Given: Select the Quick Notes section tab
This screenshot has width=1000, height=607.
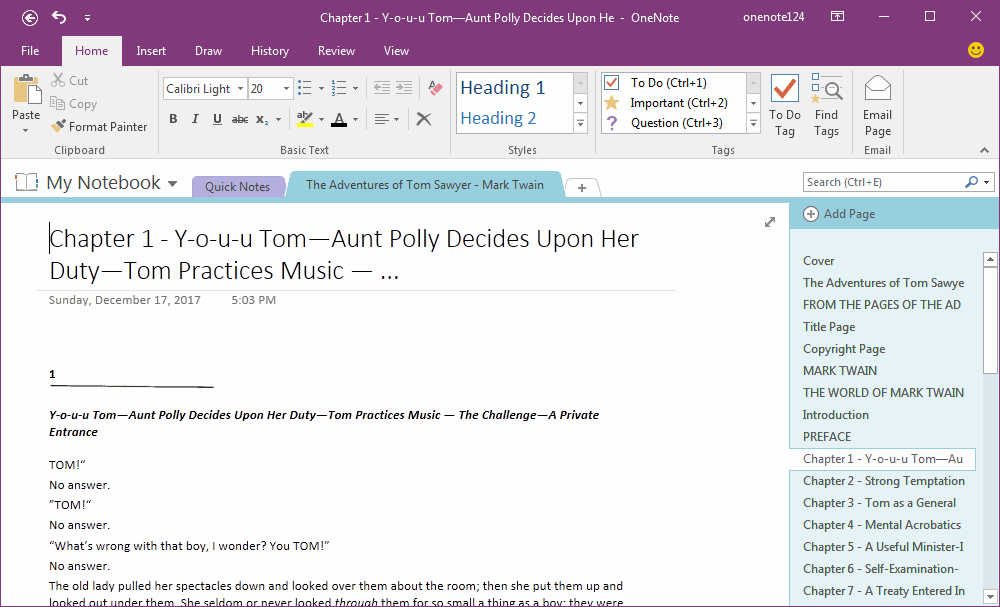Looking at the screenshot, I should [237, 187].
